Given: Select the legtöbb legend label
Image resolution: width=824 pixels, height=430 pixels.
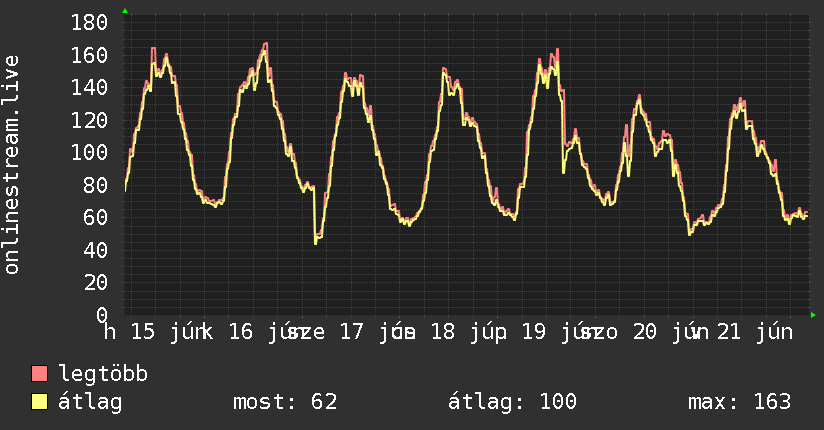Looking at the screenshot, I should tap(103, 373).
